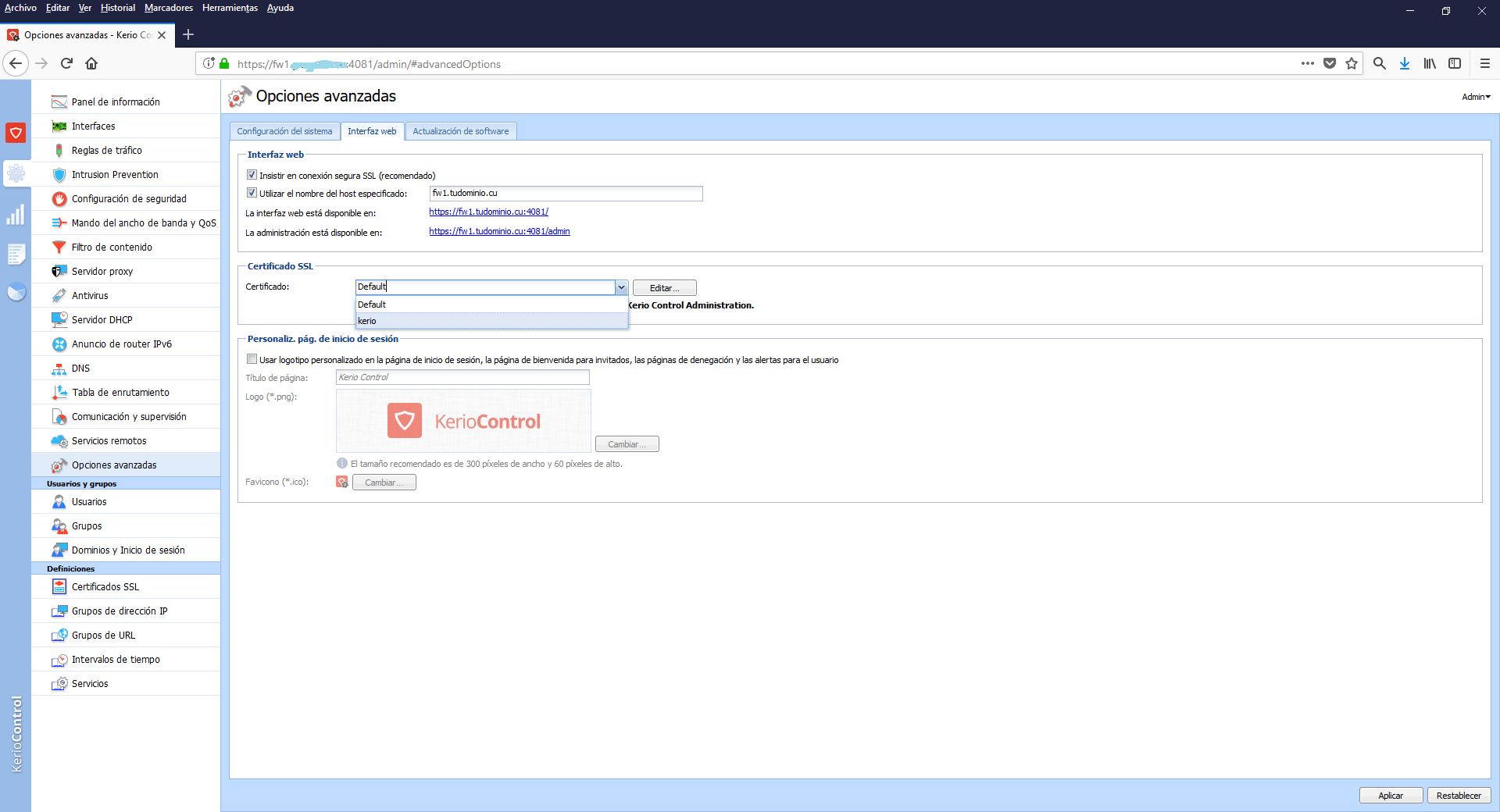This screenshot has height=812, width=1500.
Task: Select Default in certificate list
Action: tap(491, 304)
